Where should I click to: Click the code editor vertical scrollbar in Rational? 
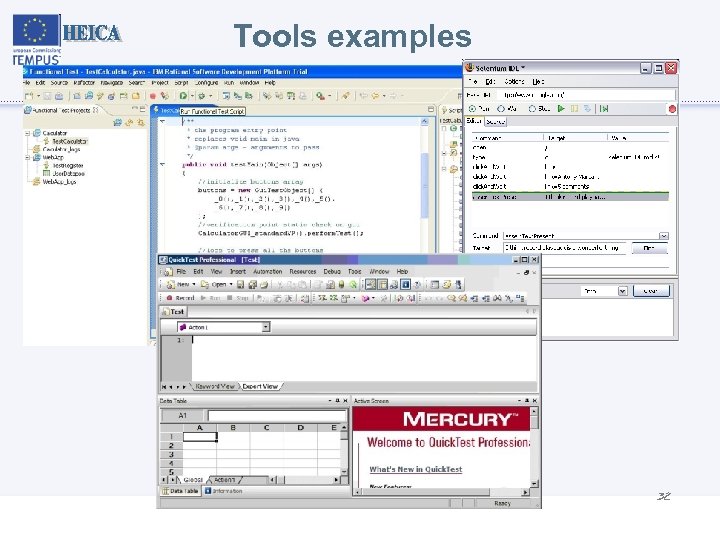pos(424,184)
